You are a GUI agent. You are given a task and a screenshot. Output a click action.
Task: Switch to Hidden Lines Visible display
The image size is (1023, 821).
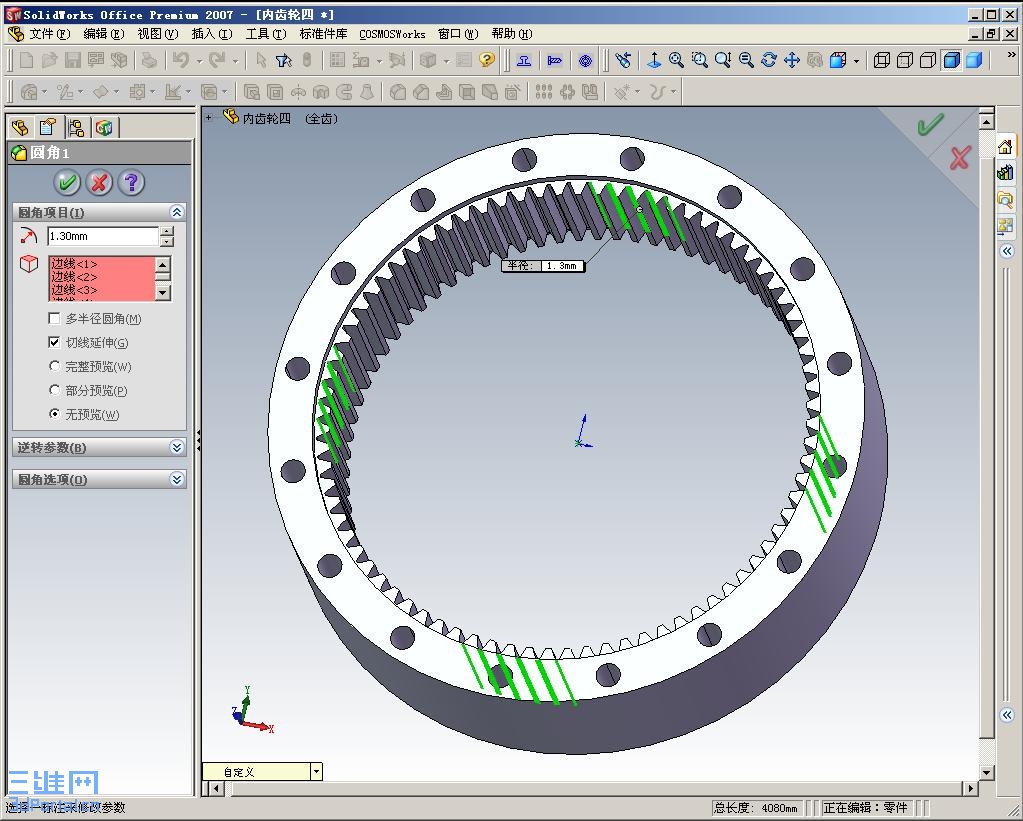click(905, 61)
